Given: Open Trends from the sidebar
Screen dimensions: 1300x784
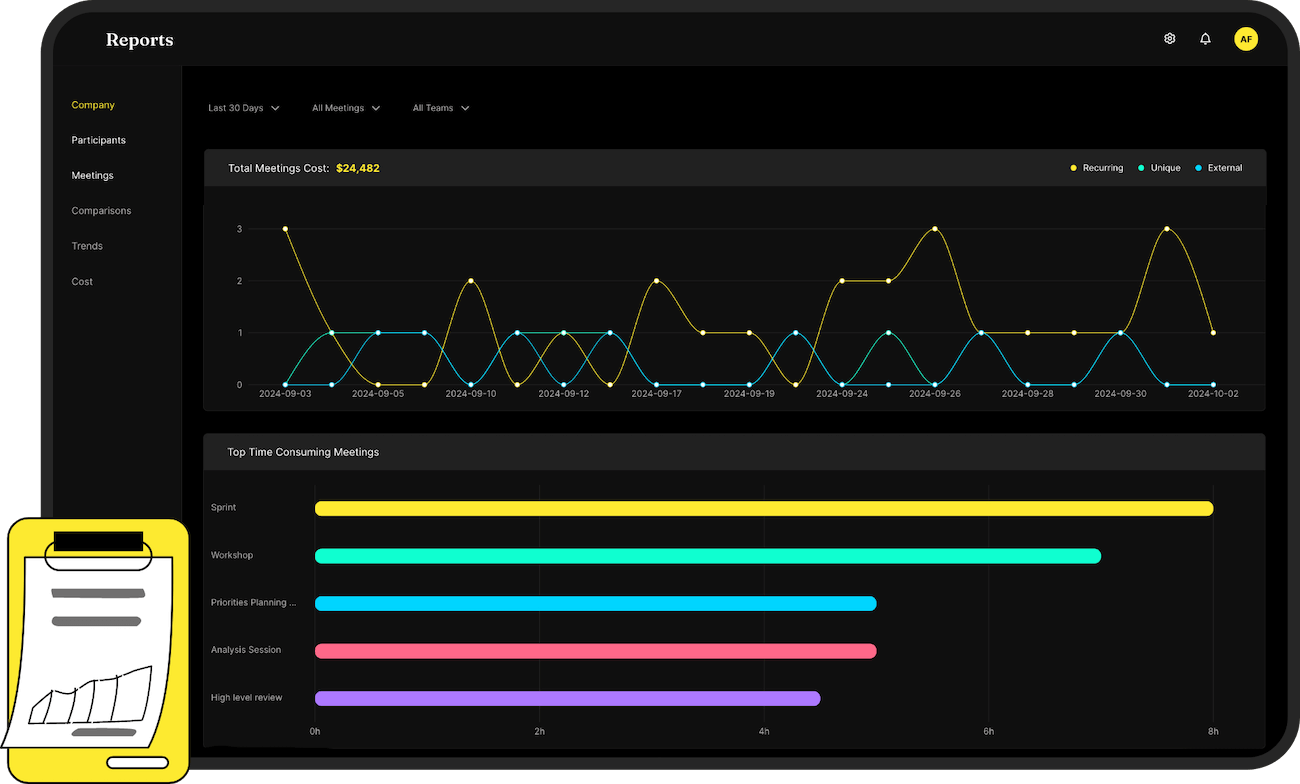Looking at the screenshot, I should 87,246.
